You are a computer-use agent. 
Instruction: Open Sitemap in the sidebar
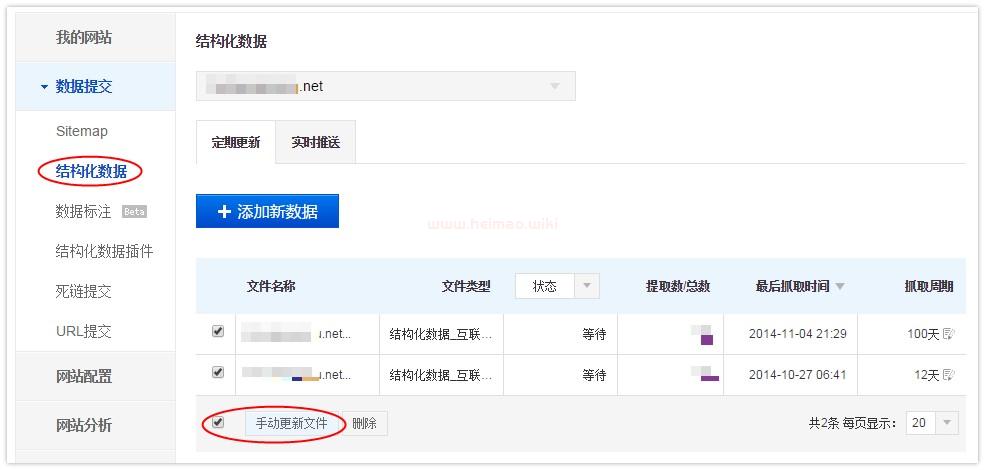click(82, 131)
